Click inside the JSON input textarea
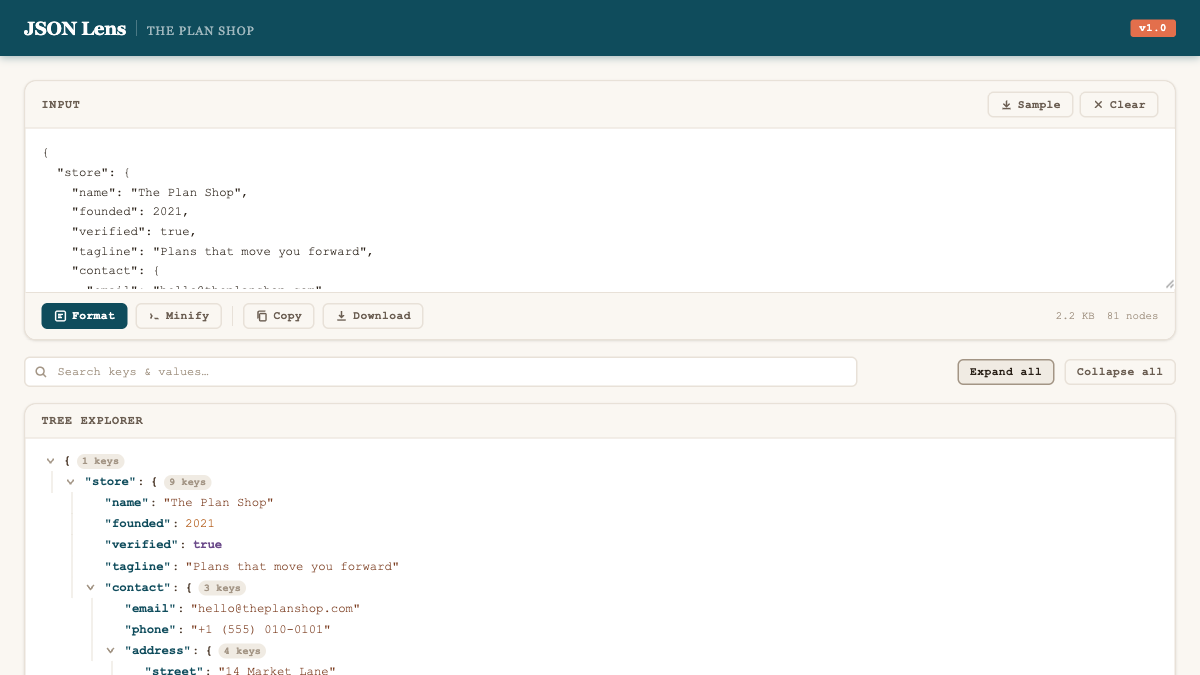Viewport: 1200px width, 675px height. pyautogui.click(x=600, y=210)
